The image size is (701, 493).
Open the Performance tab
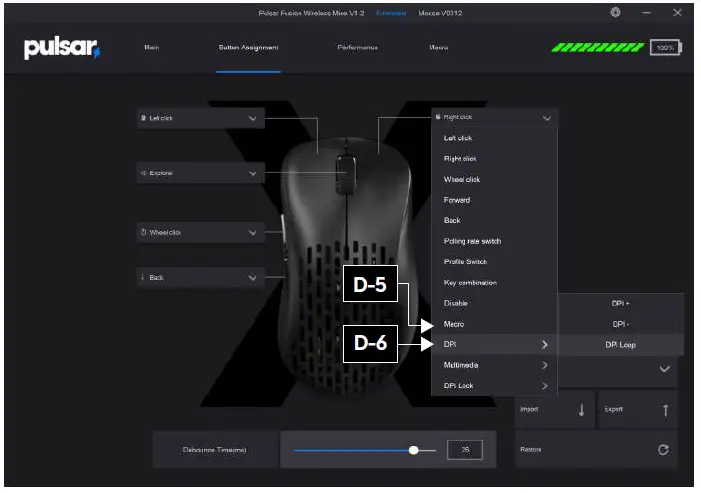[x=357, y=47]
